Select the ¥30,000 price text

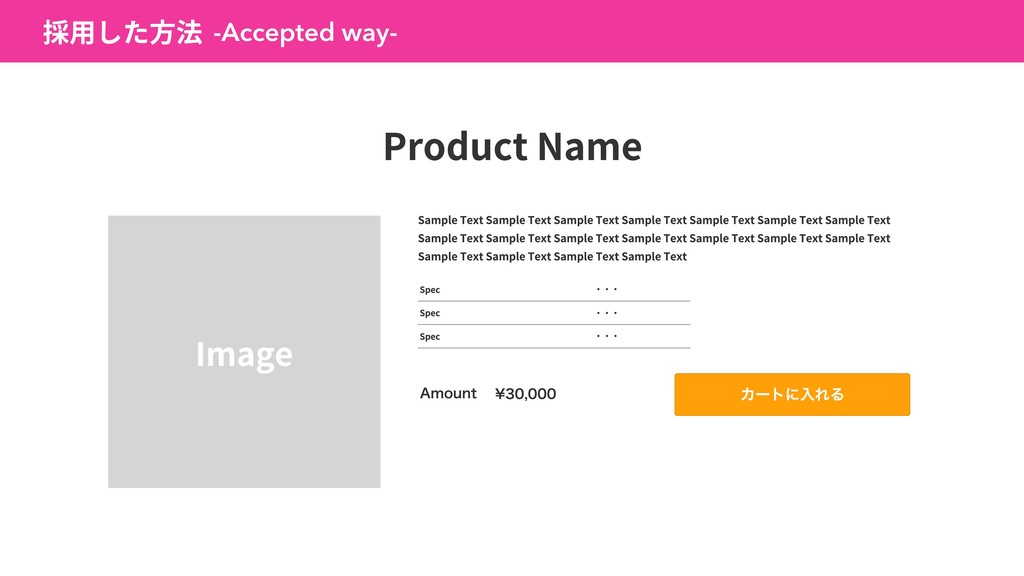click(526, 394)
